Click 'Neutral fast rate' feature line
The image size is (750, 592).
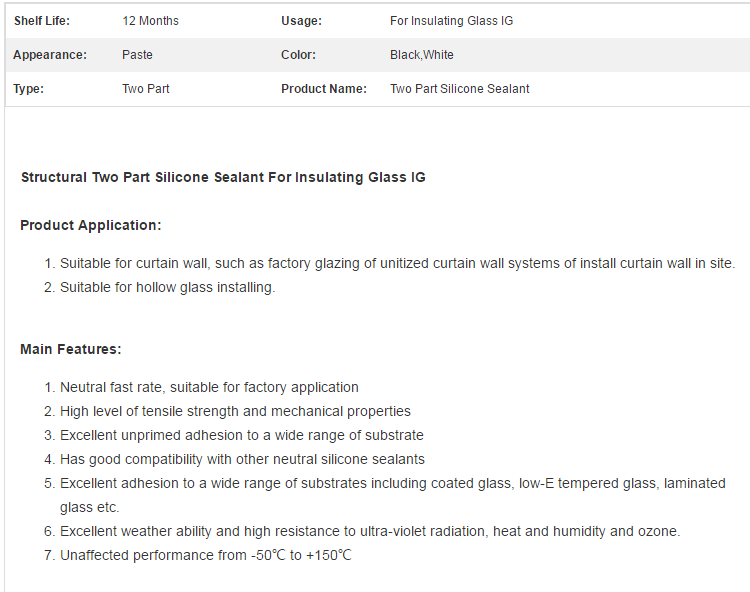click(209, 387)
